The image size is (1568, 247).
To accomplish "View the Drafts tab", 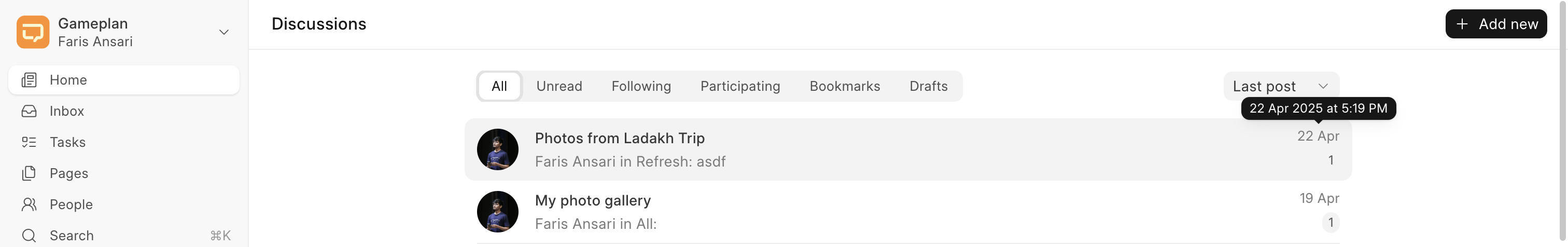I will (x=928, y=87).
